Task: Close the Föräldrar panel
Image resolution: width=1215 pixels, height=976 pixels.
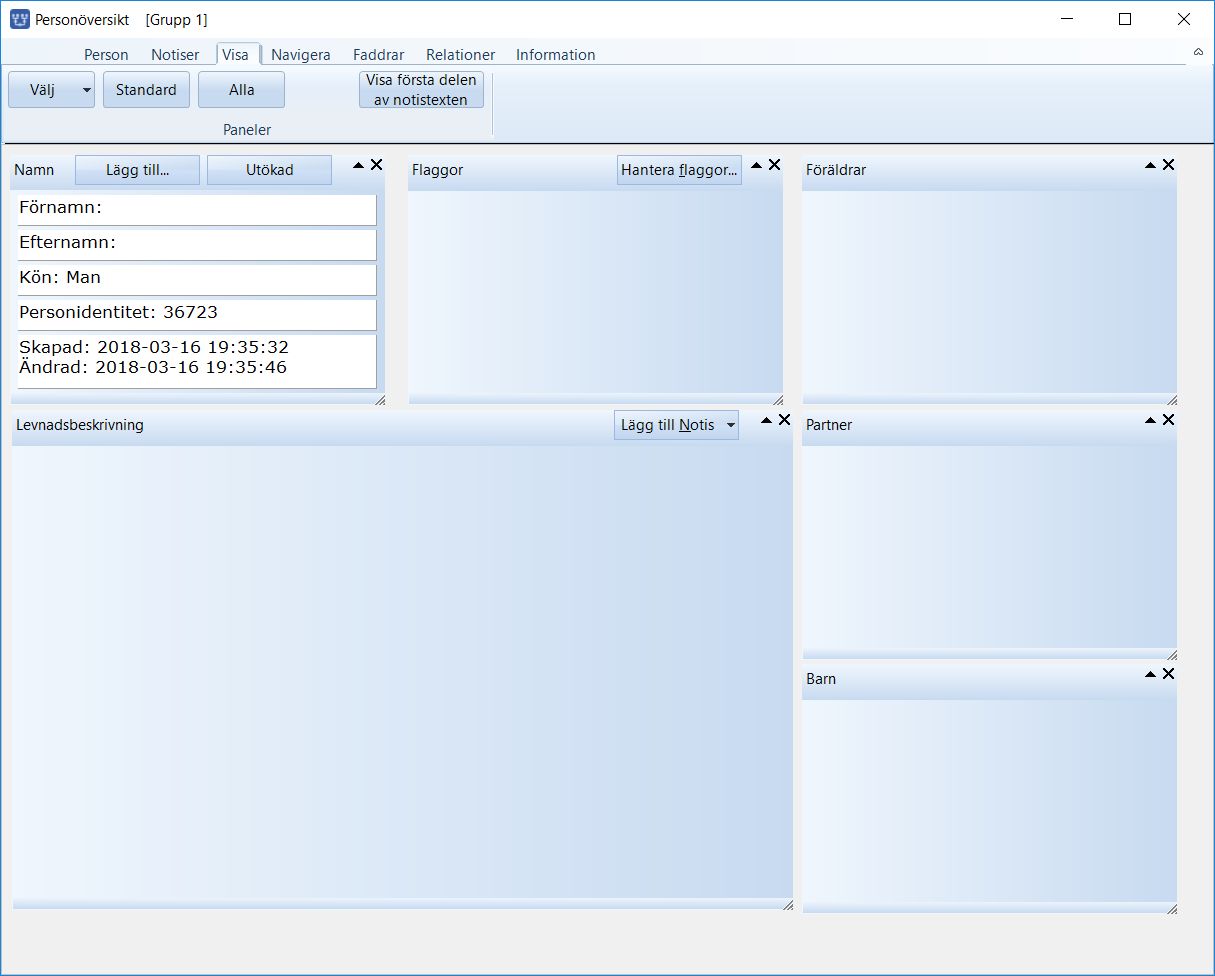Action: pos(1168,165)
